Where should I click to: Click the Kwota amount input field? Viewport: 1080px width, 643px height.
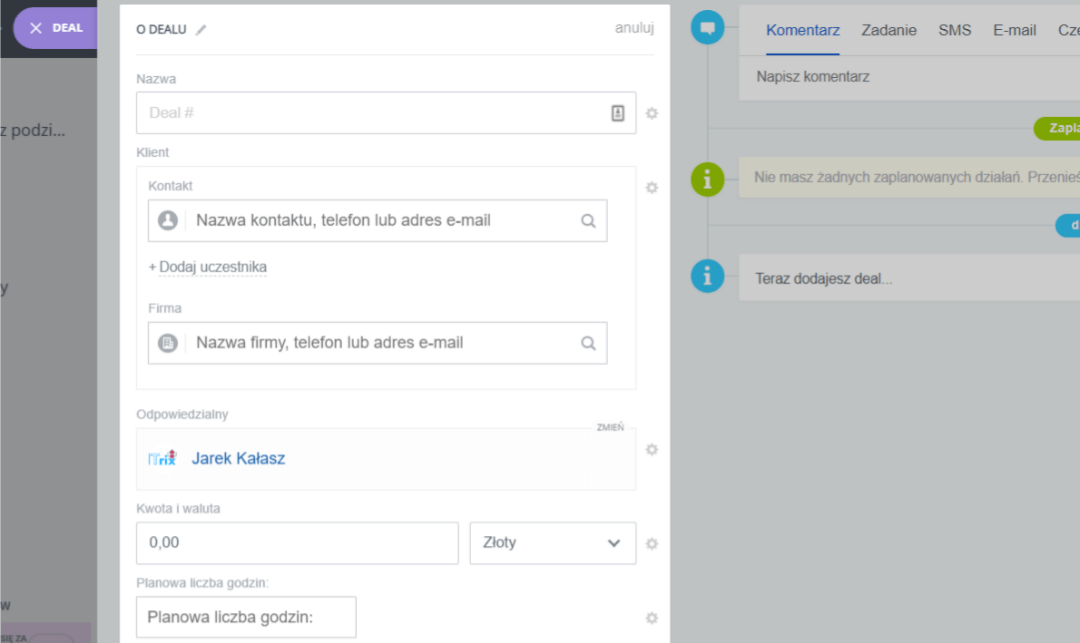pos(296,543)
